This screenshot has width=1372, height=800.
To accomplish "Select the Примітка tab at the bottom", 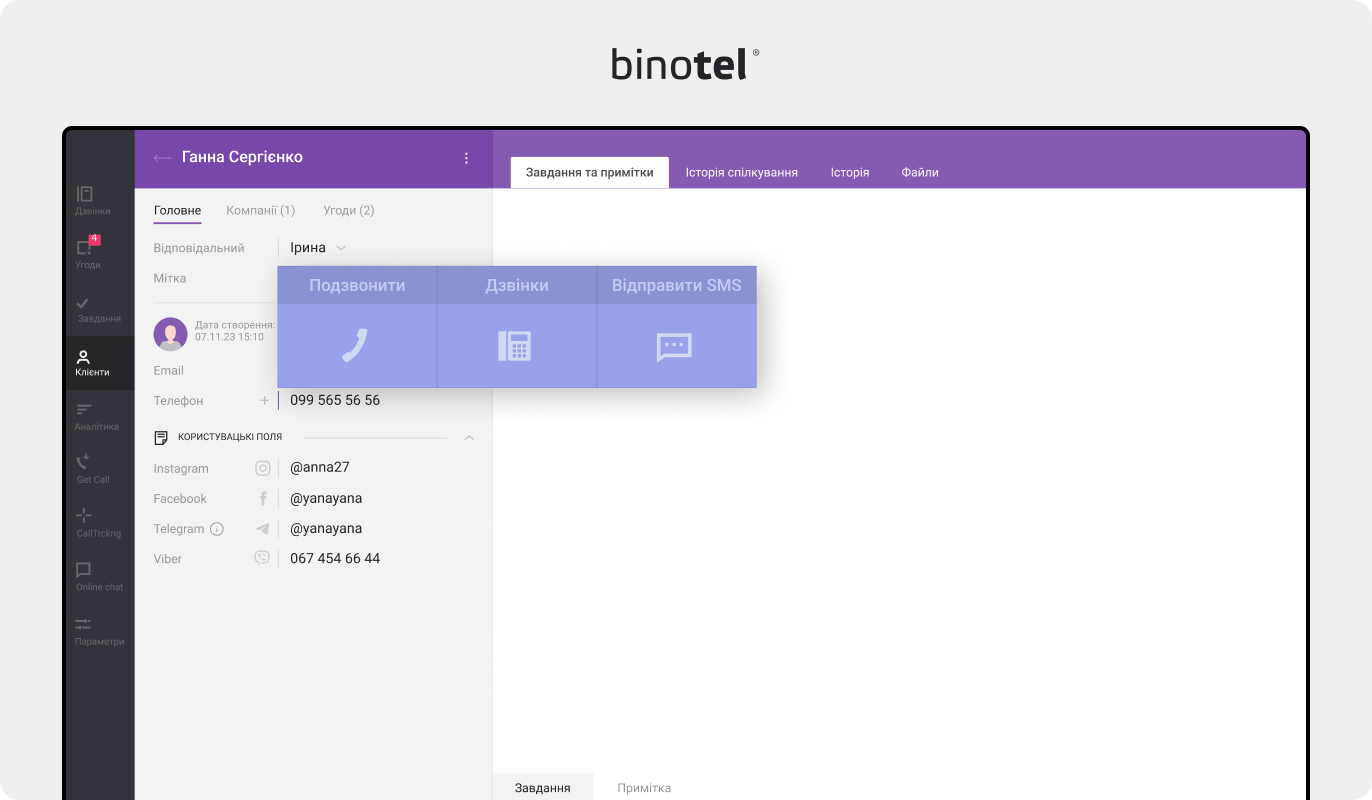I will (644, 787).
